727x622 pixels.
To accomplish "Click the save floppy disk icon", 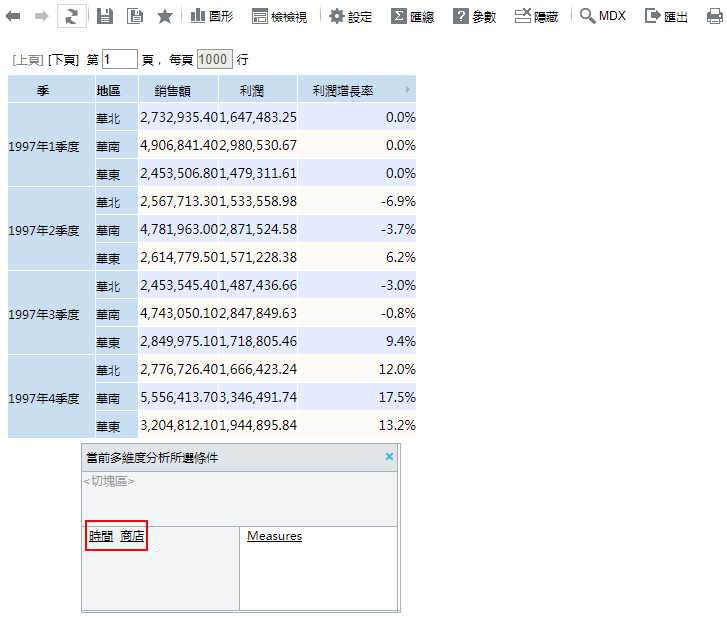I will pyautogui.click(x=105, y=16).
